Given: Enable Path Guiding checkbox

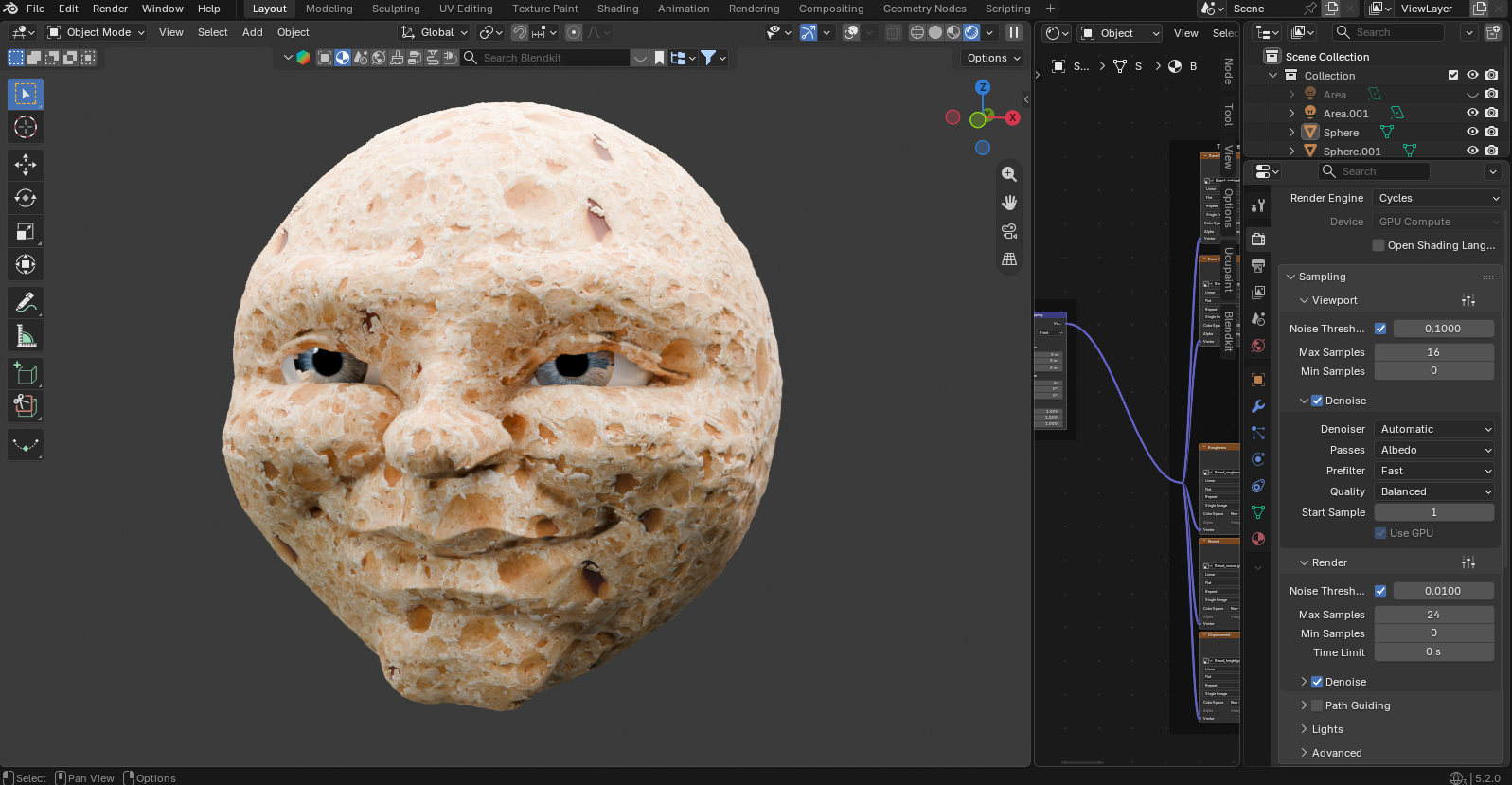Looking at the screenshot, I should (x=1317, y=705).
